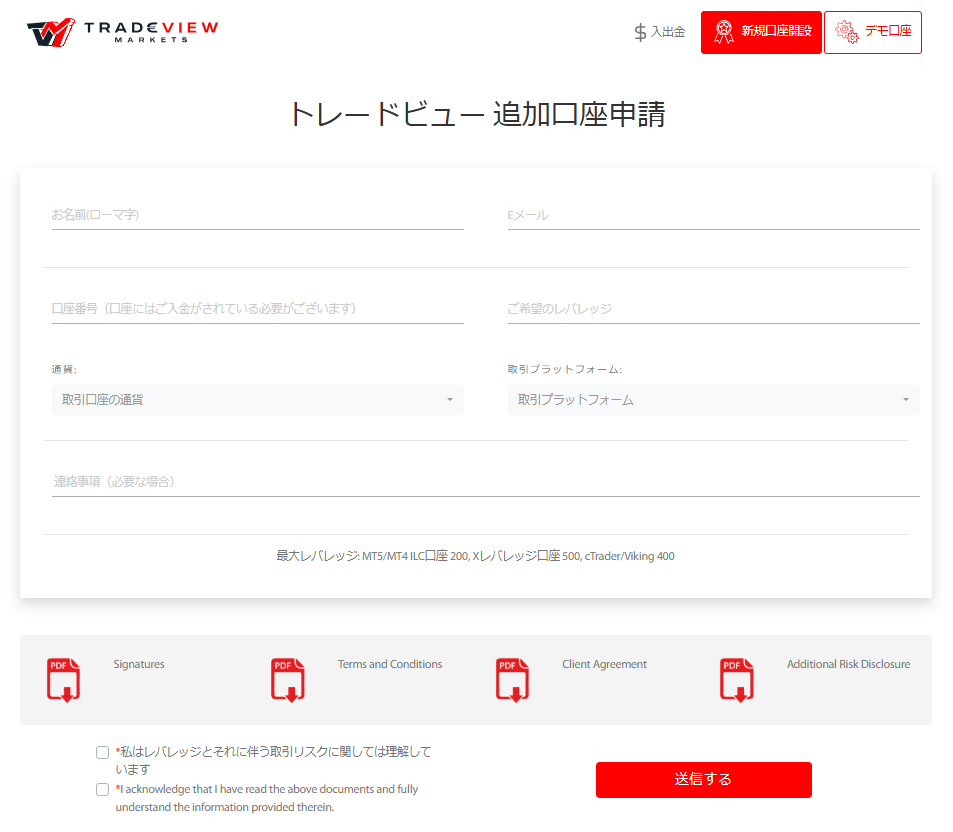Download the Additional Risk Disclosure PDF icon

736,680
